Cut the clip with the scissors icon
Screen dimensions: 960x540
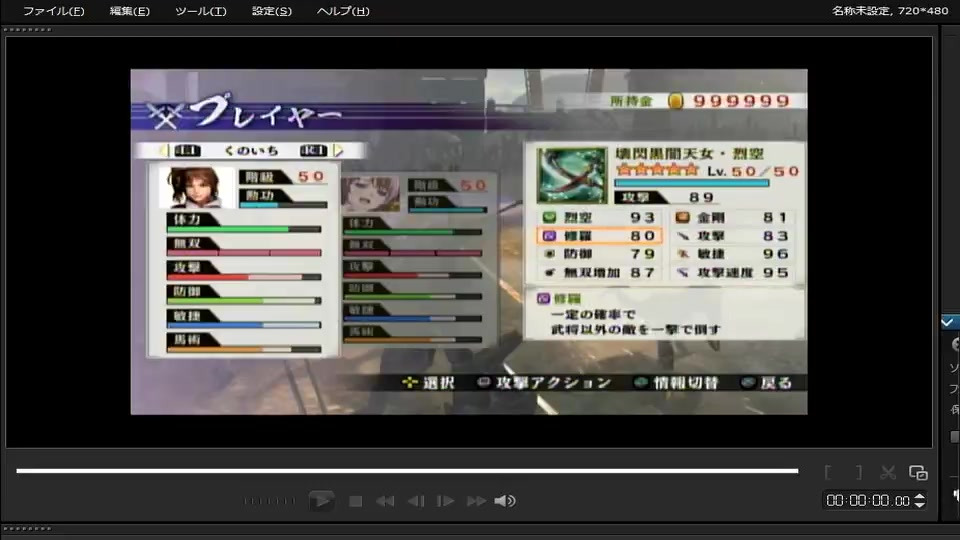pos(888,472)
